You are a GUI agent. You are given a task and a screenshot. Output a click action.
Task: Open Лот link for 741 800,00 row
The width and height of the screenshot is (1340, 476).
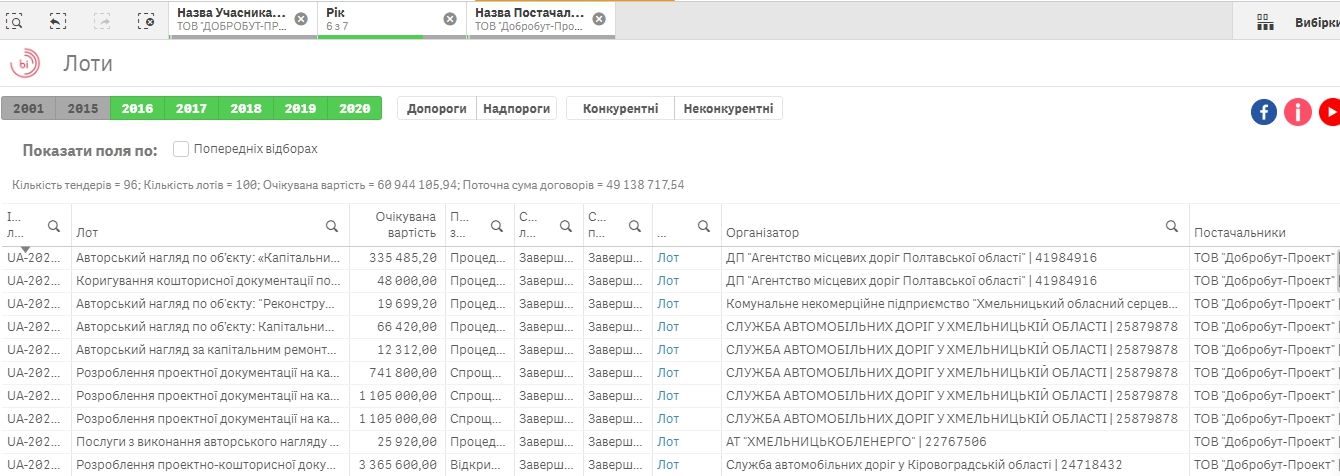pos(667,372)
